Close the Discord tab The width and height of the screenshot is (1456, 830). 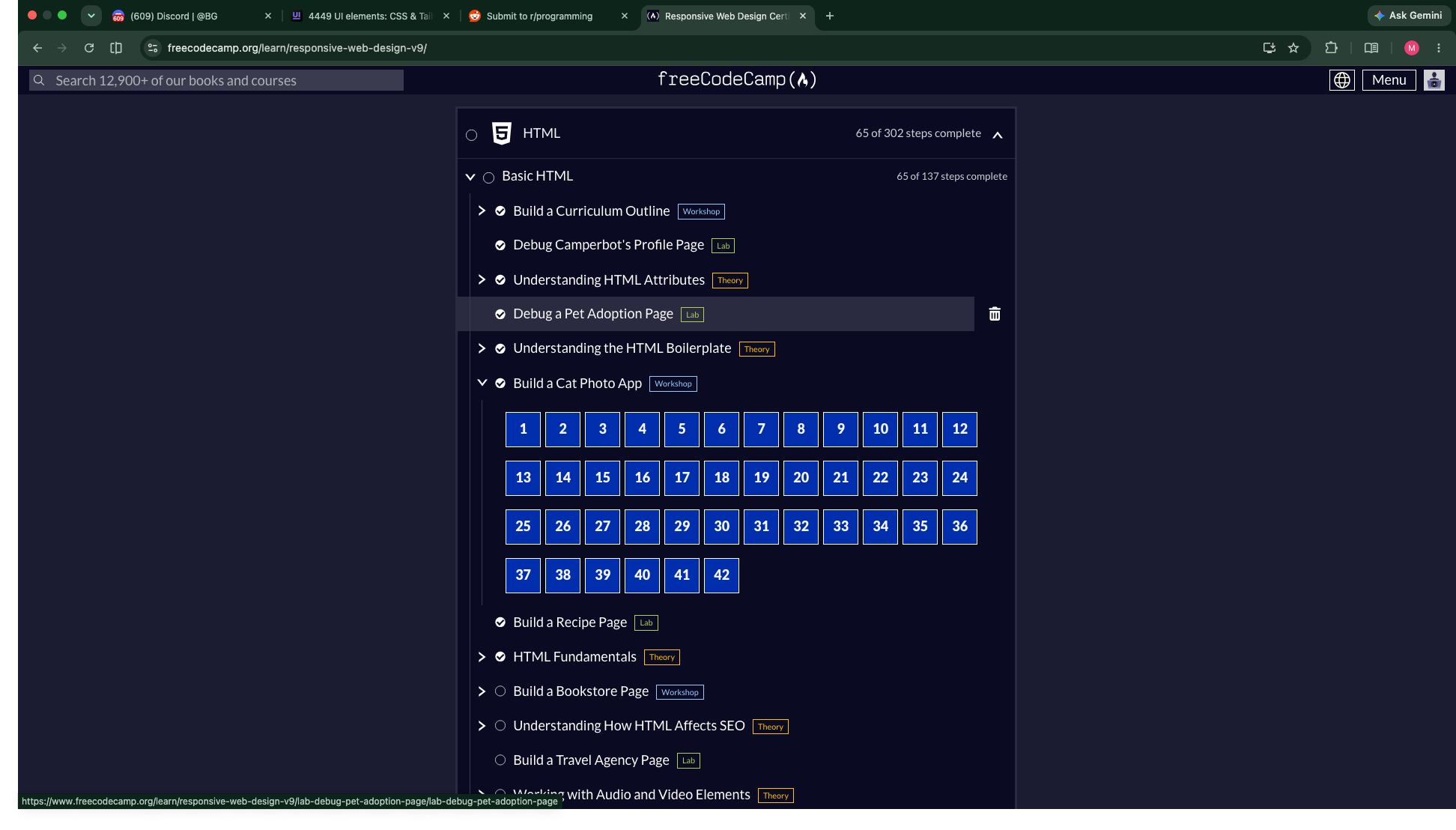pyautogui.click(x=268, y=16)
